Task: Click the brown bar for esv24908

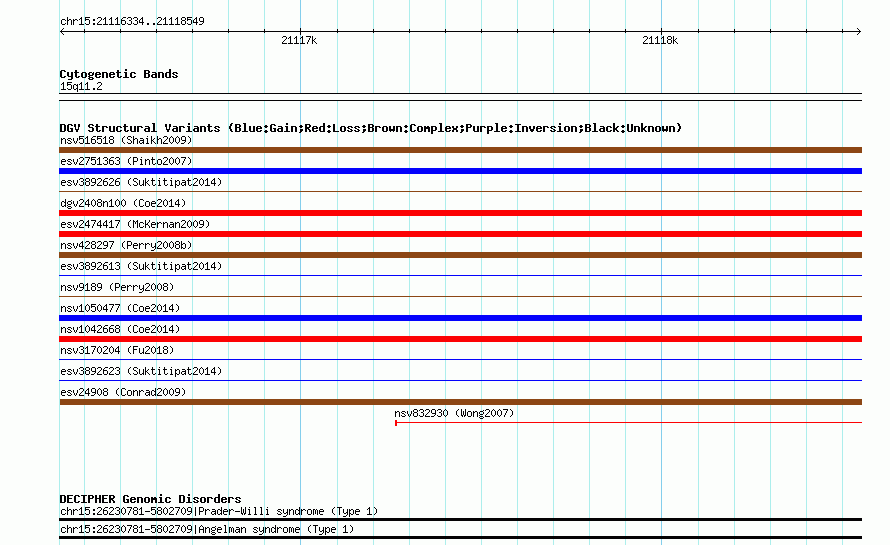Action: [460, 402]
